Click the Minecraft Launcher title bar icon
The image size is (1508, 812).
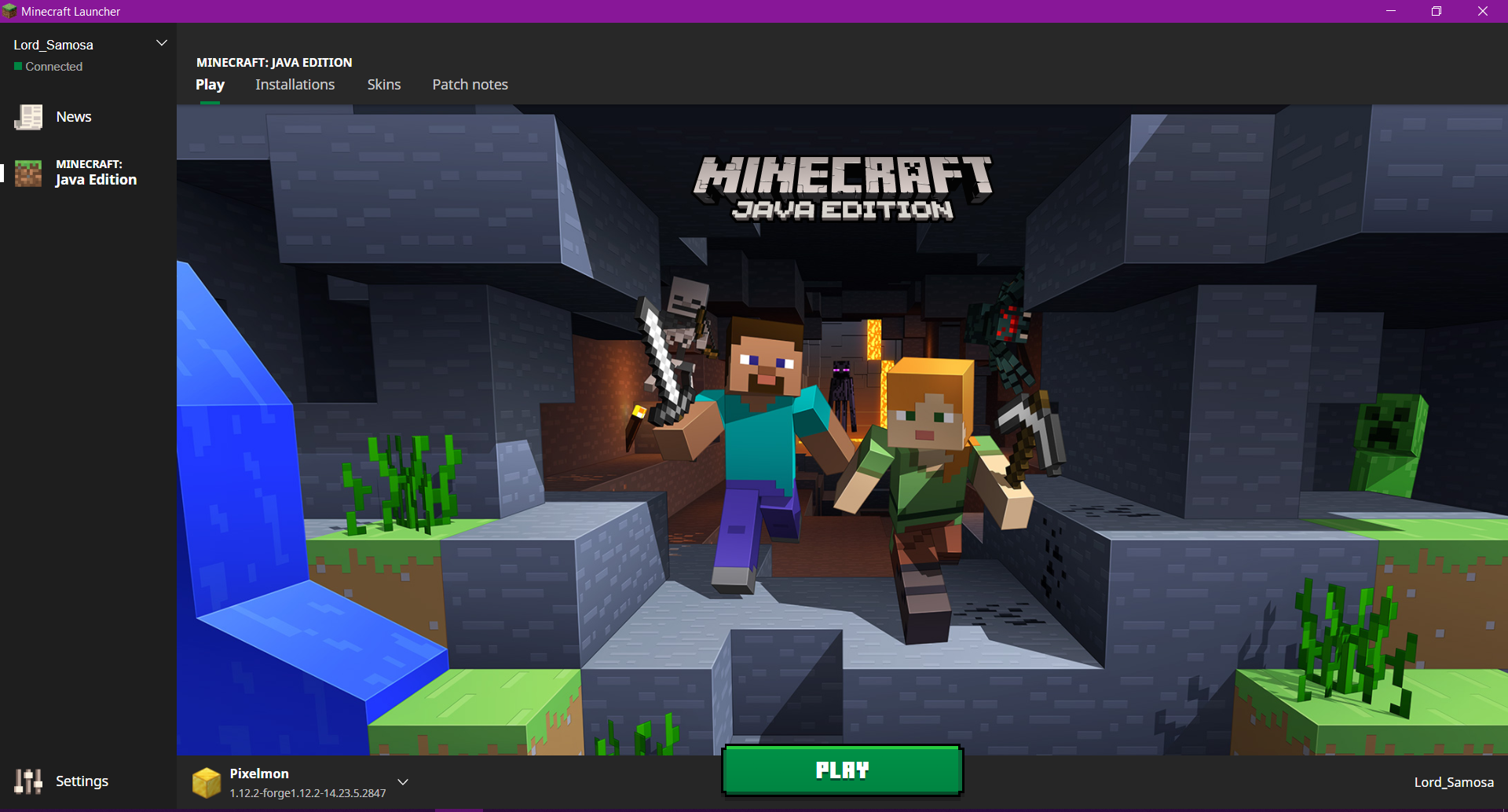(x=9, y=11)
